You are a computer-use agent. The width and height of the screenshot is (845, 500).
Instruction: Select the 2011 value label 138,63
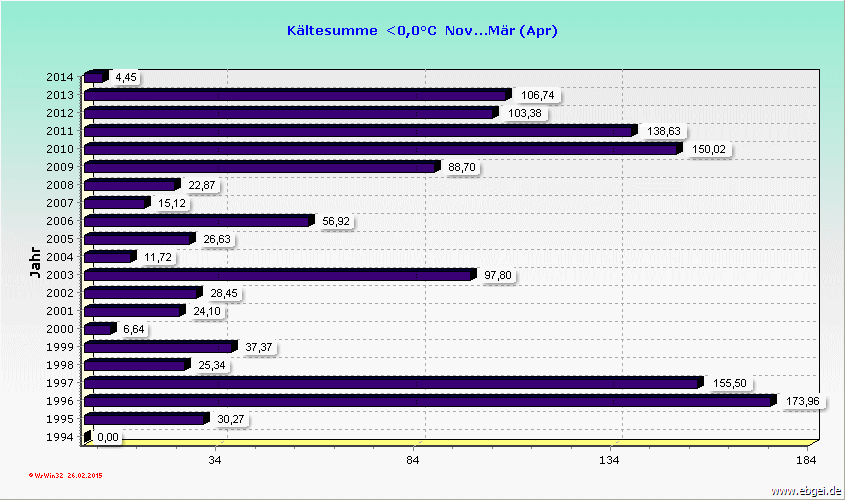click(x=663, y=131)
